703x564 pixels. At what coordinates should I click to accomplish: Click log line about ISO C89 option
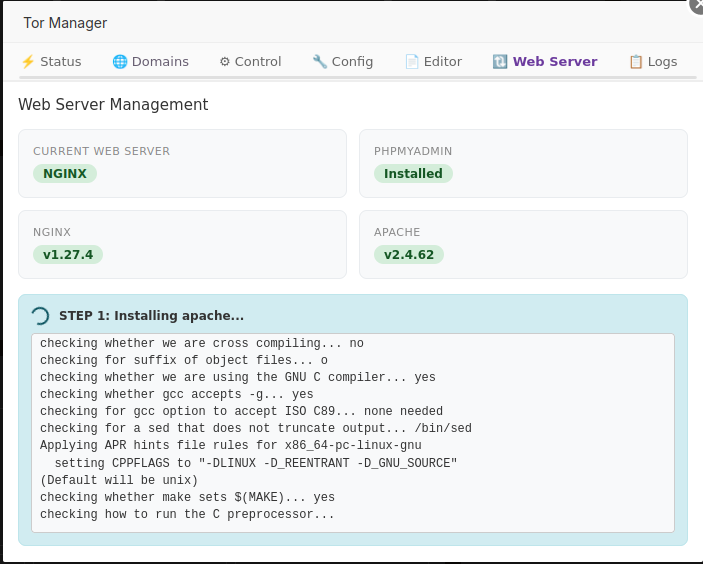pyautogui.click(x=241, y=412)
